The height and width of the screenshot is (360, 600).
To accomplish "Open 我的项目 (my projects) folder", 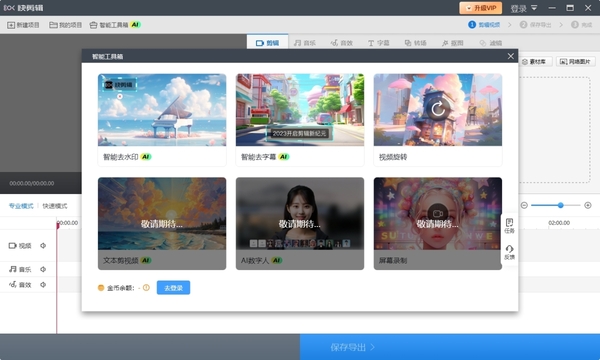I will coord(65,25).
